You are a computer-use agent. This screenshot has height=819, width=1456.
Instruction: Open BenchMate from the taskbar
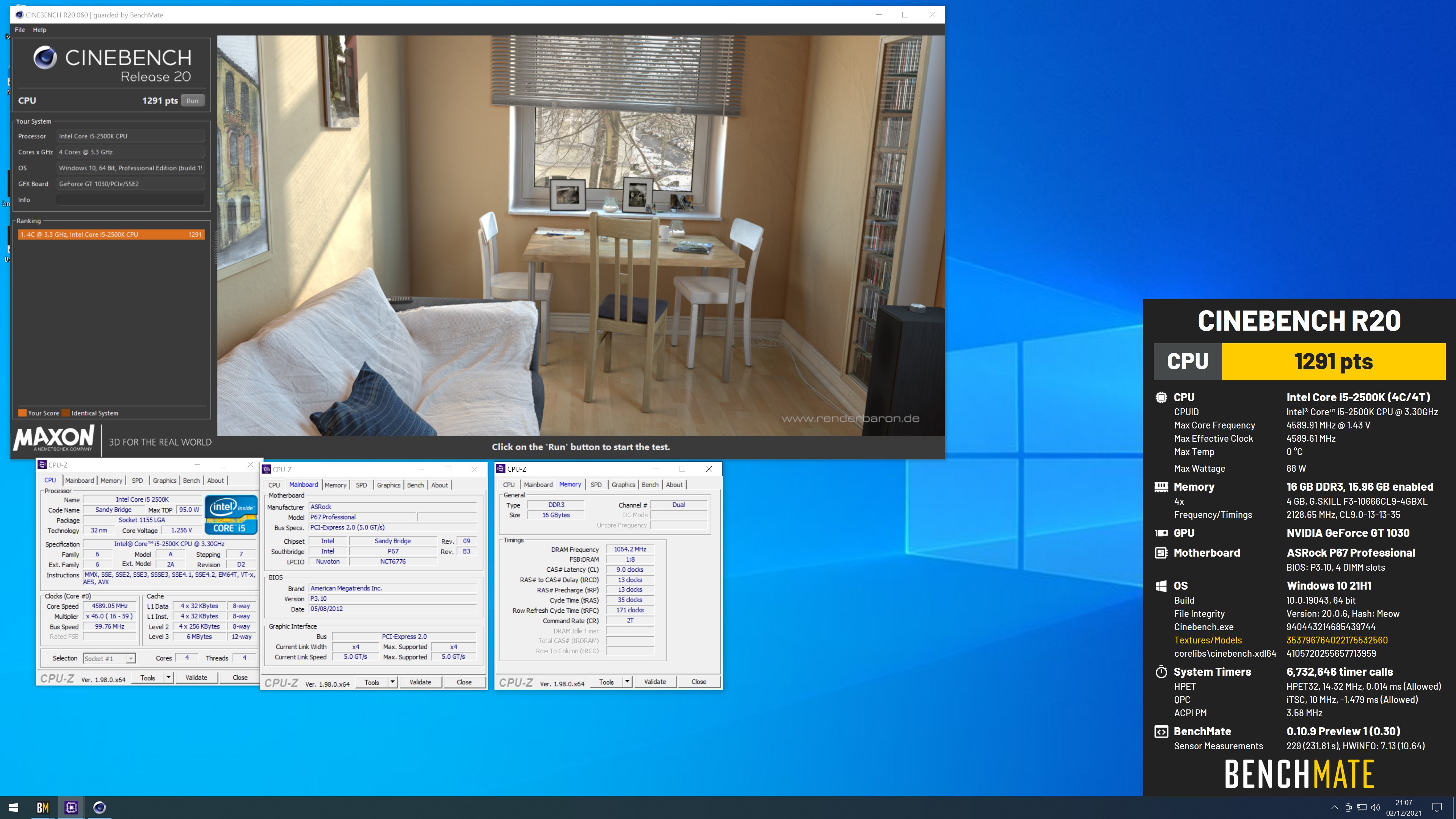[x=42, y=808]
